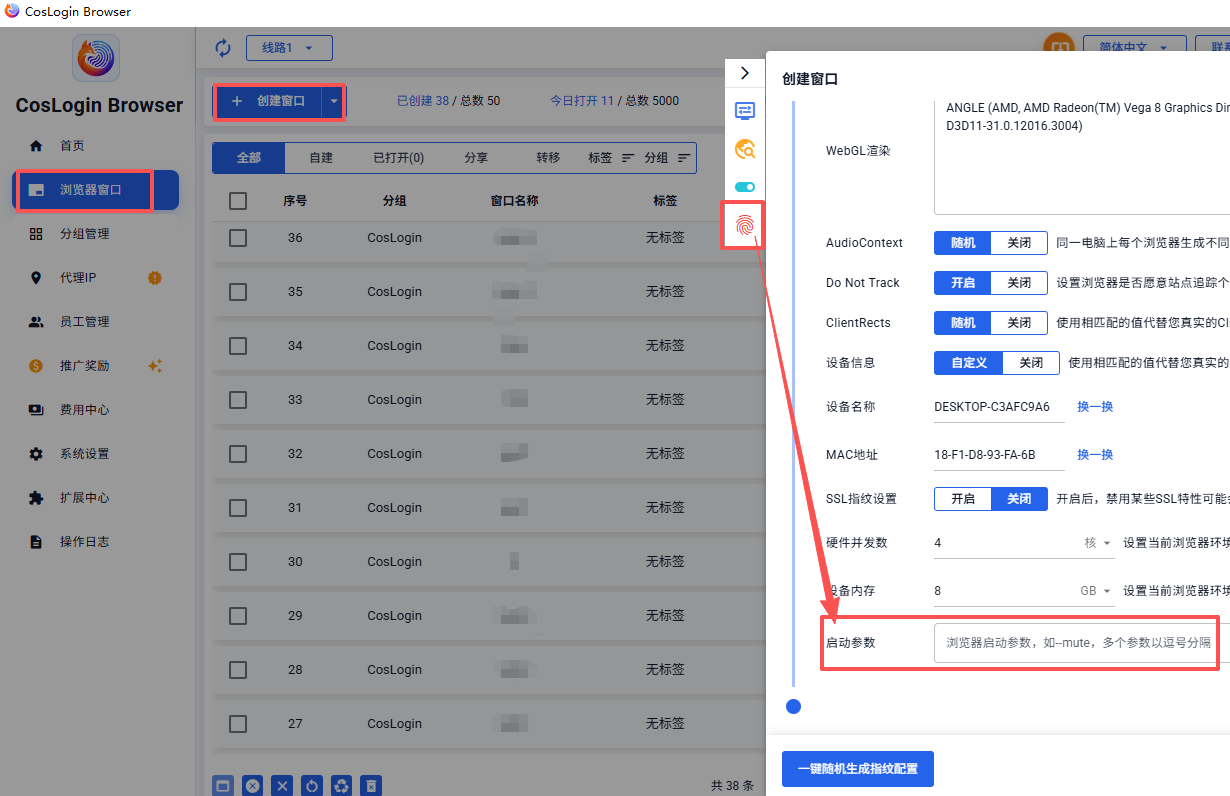Click the 员工管理 people icon
1230x796 pixels.
[36, 322]
